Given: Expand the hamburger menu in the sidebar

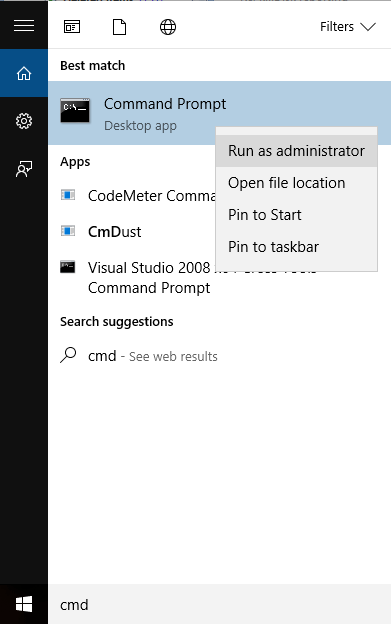Looking at the screenshot, I should 24,26.
